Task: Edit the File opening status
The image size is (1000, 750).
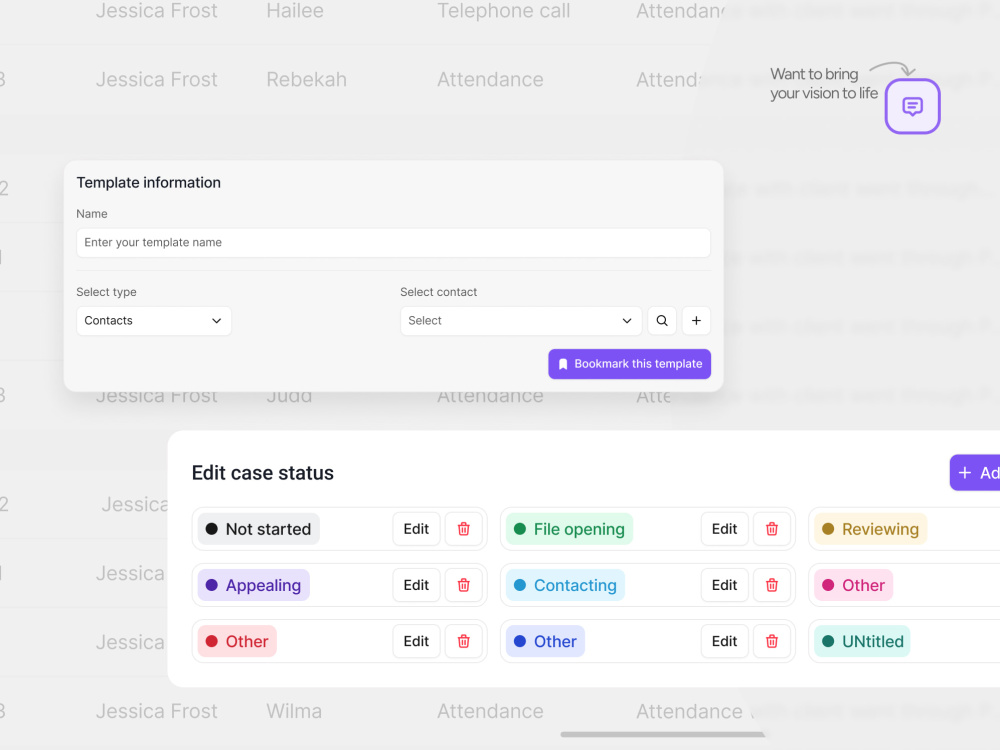Action: coord(724,529)
